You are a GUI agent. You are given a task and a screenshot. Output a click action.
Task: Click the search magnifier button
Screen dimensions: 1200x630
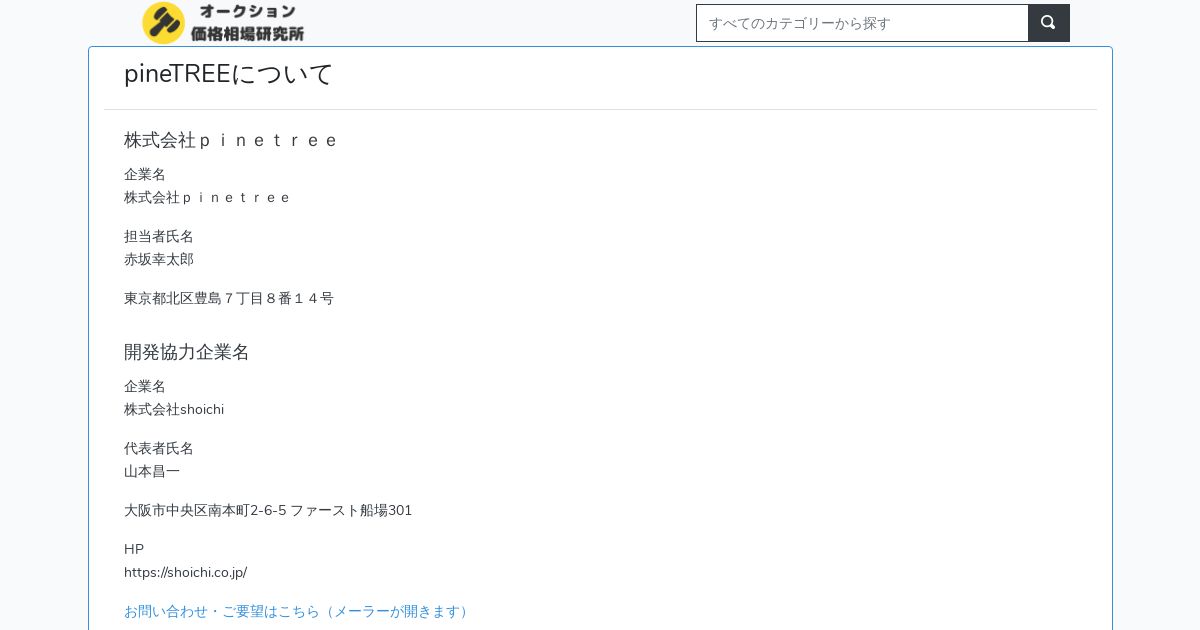point(1049,23)
